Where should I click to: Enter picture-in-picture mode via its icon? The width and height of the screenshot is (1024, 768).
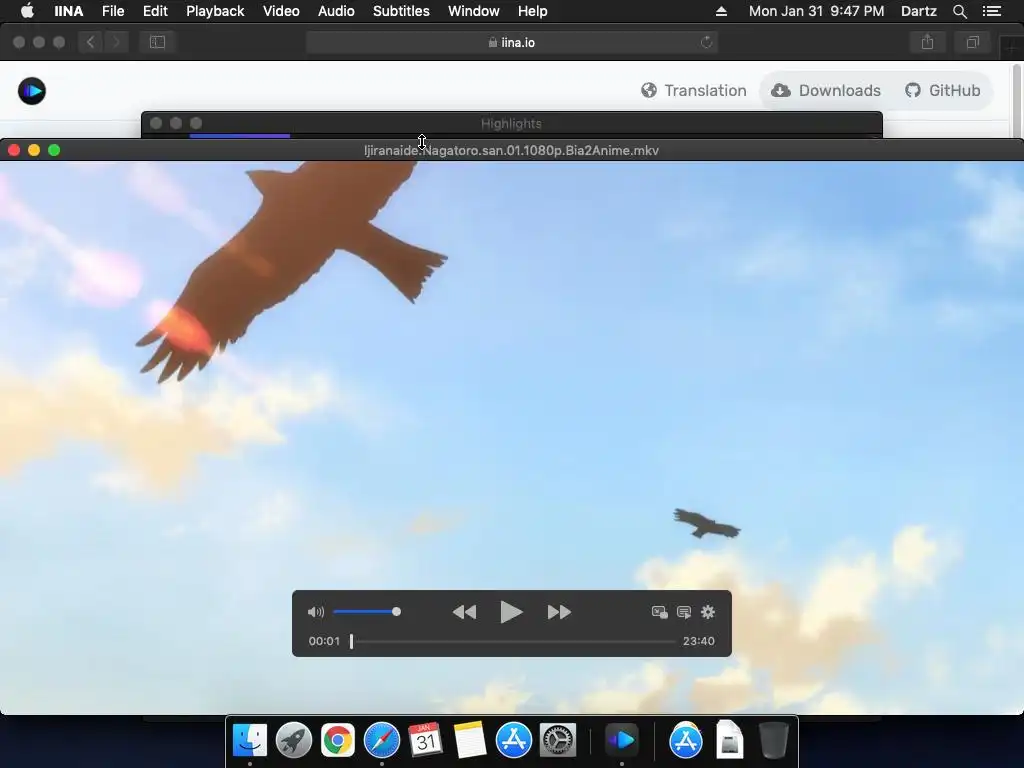(x=660, y=612)
